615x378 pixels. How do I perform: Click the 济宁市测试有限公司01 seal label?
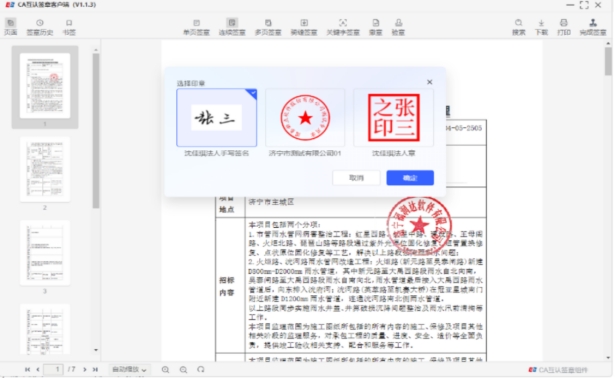tap(305, 153)
